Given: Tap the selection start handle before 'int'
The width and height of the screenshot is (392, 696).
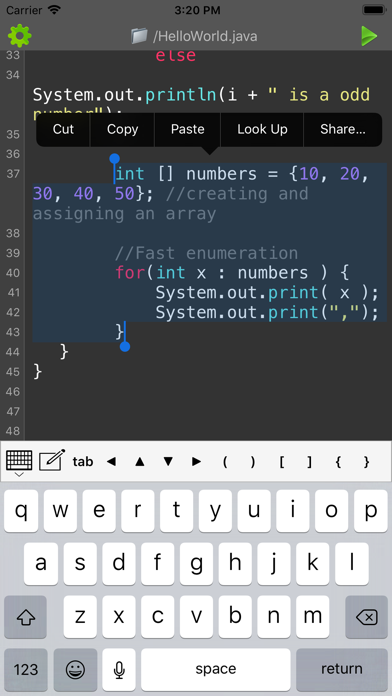Looking at the screenshot, I should (x=115, y=159).
